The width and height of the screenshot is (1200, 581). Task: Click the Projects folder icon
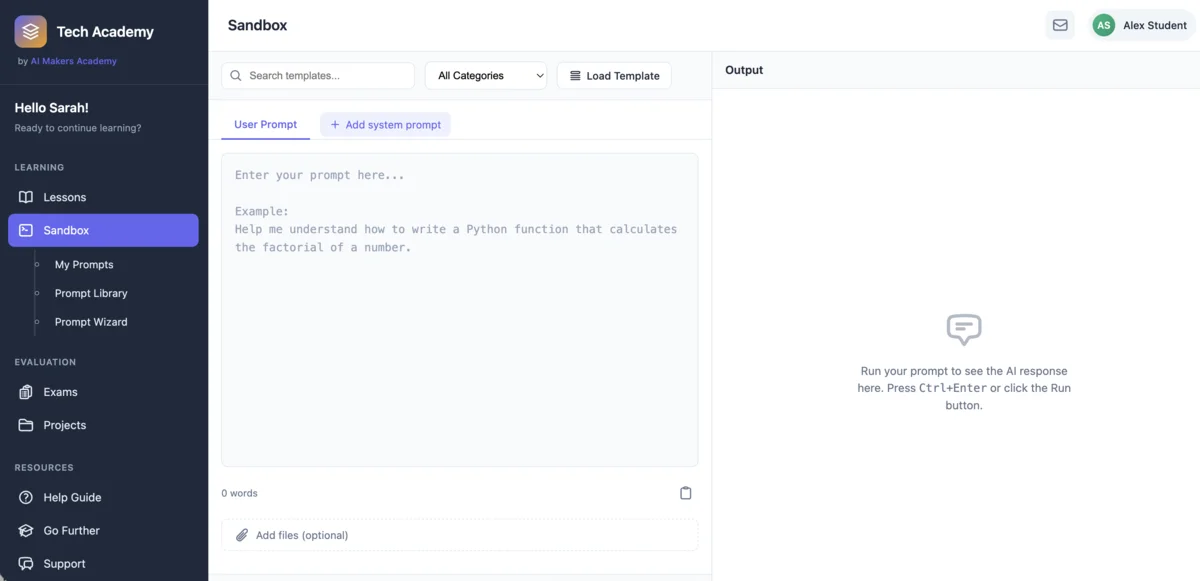coord(26,424)
